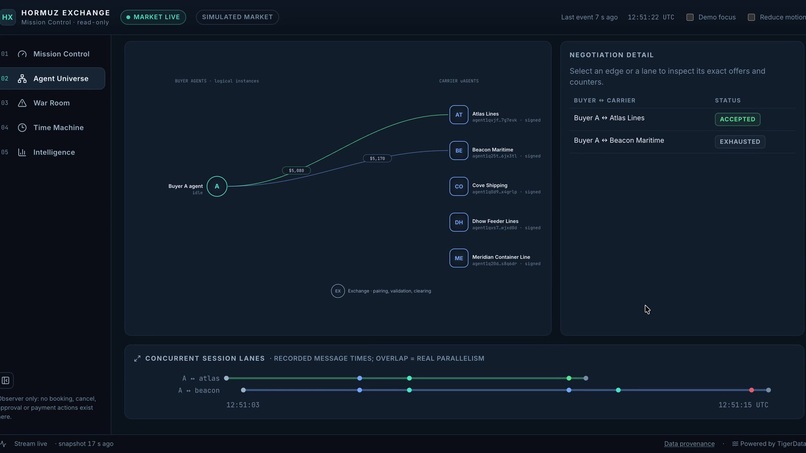806x453 pixels.
Task: Open Mission Control gauge icon
Action: click(22, 54)
